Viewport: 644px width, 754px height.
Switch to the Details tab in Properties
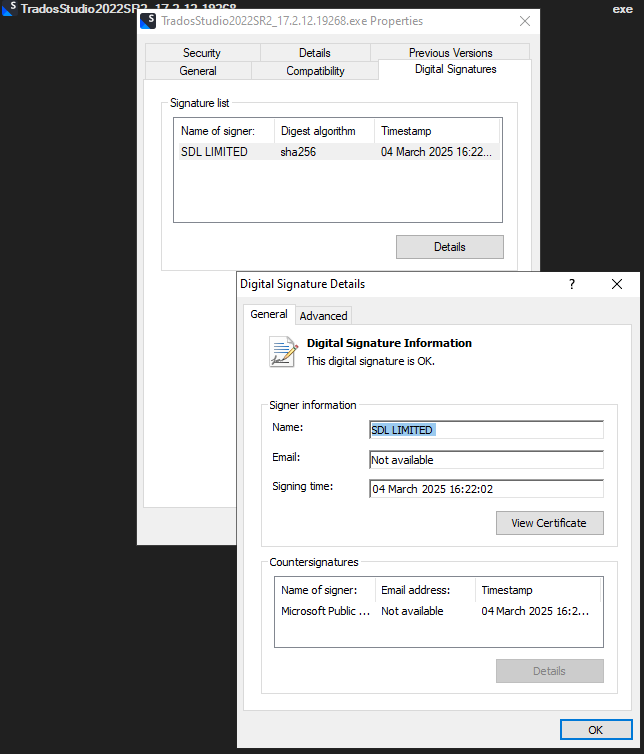click(x=315, y=52)
